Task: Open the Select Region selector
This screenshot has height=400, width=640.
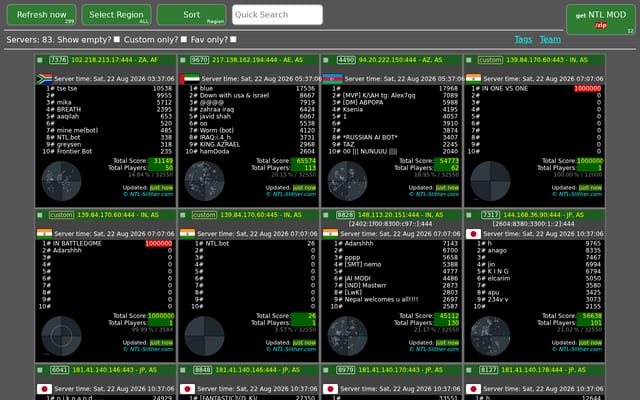Action: click(116, 15)
